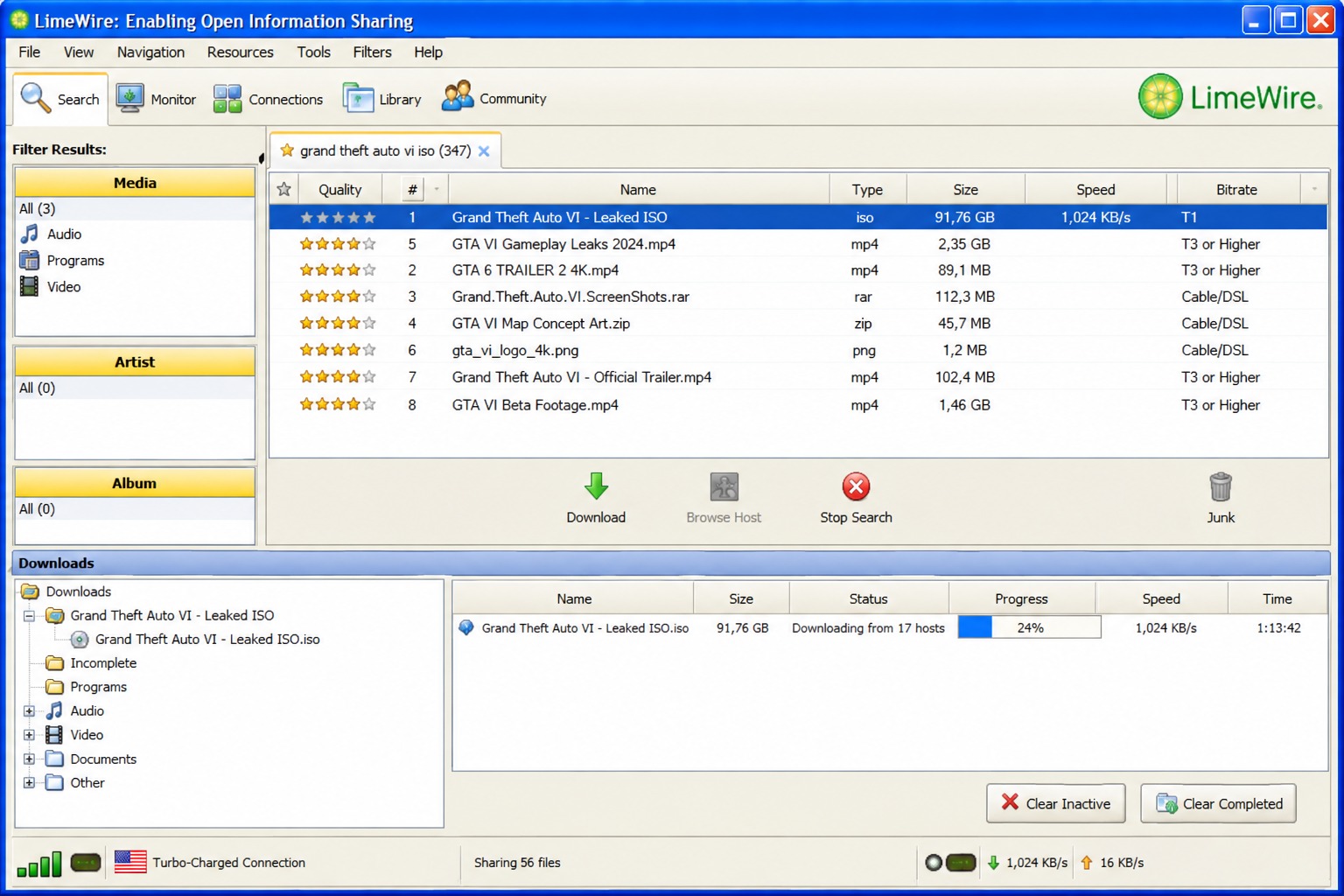
Task: Click the download speed arrow in status bar
Action: pyautogui.click(x=993, y=863)
